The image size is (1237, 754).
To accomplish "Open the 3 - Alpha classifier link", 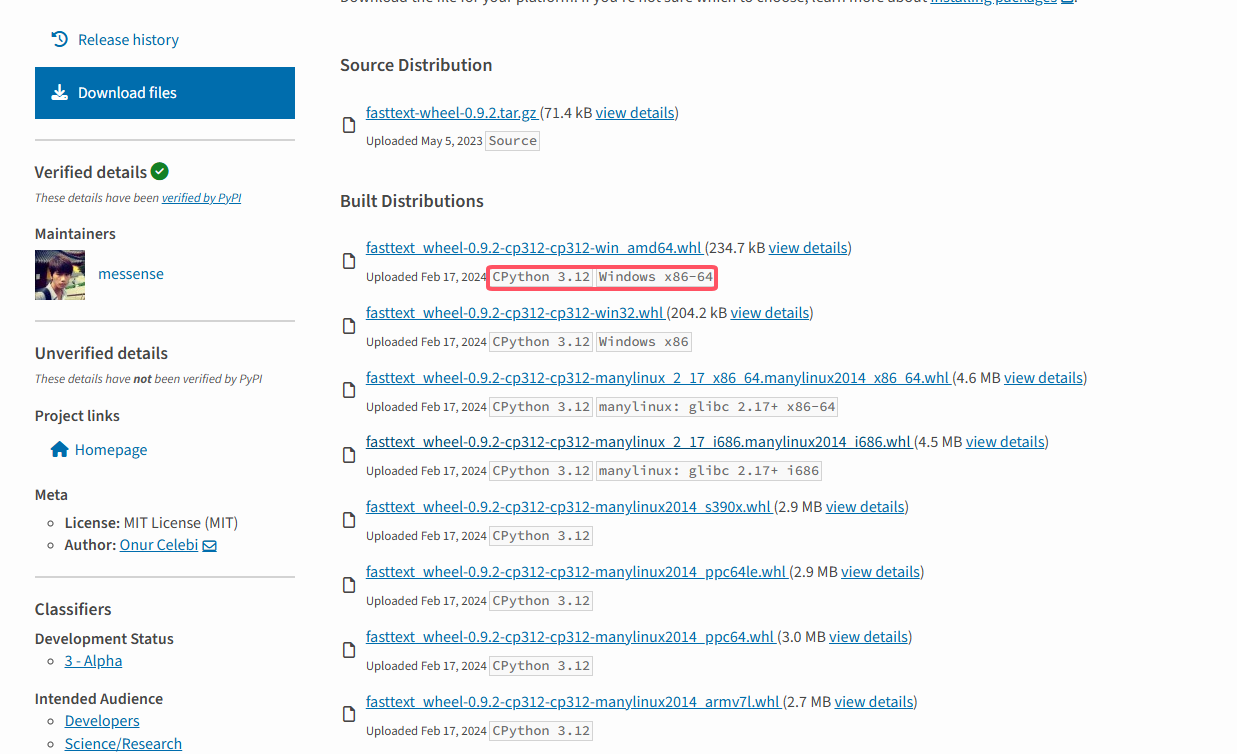I will 94,661.
